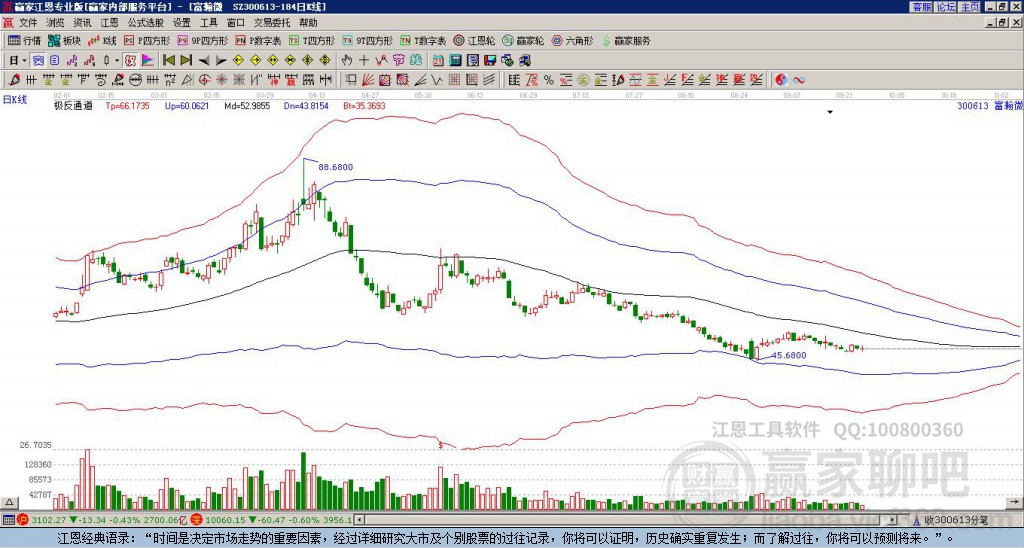
Task: Open the P数字表 tool
Action: [258, 40]
